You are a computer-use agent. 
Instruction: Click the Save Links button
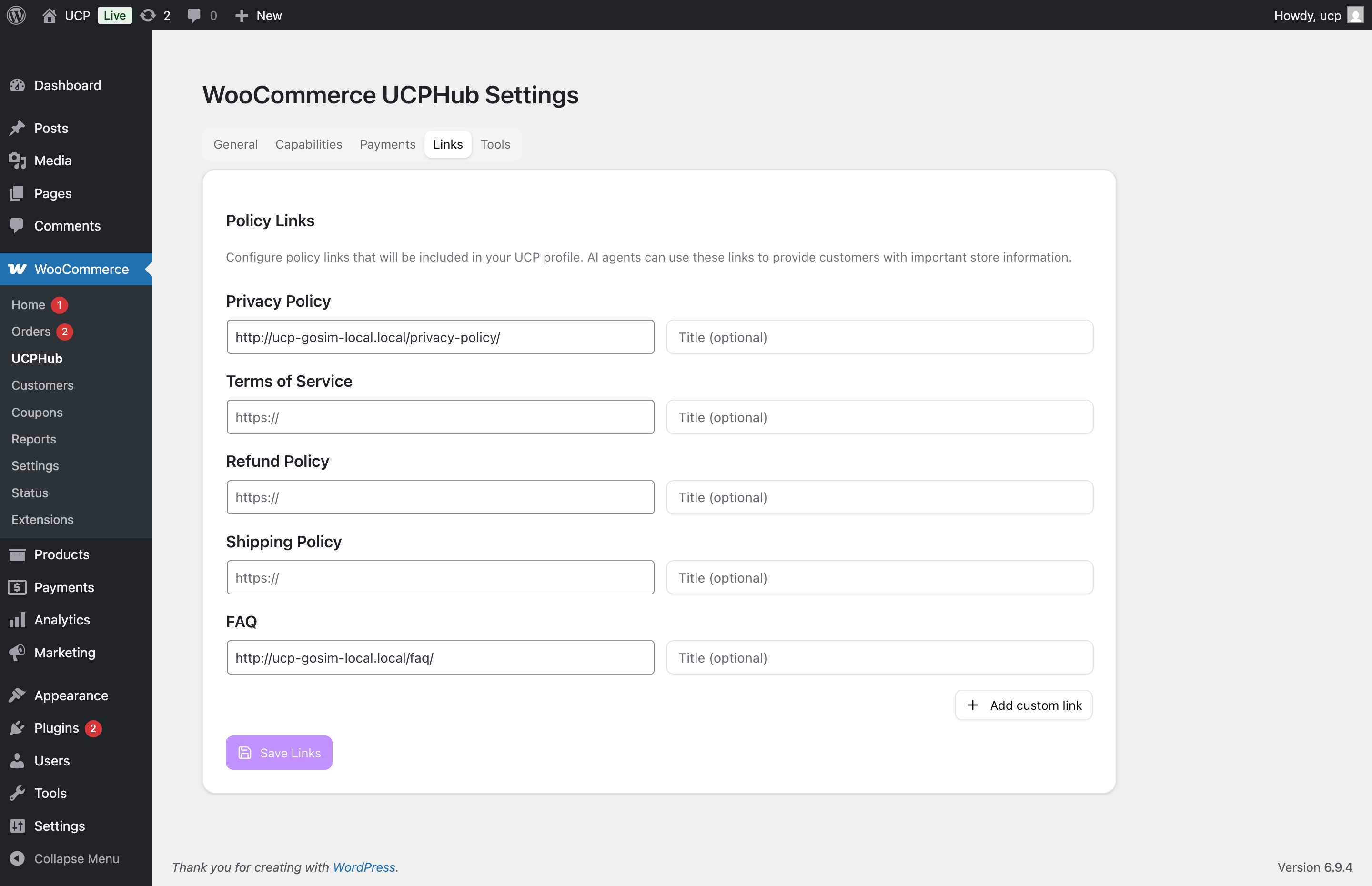tap(278, 752)
